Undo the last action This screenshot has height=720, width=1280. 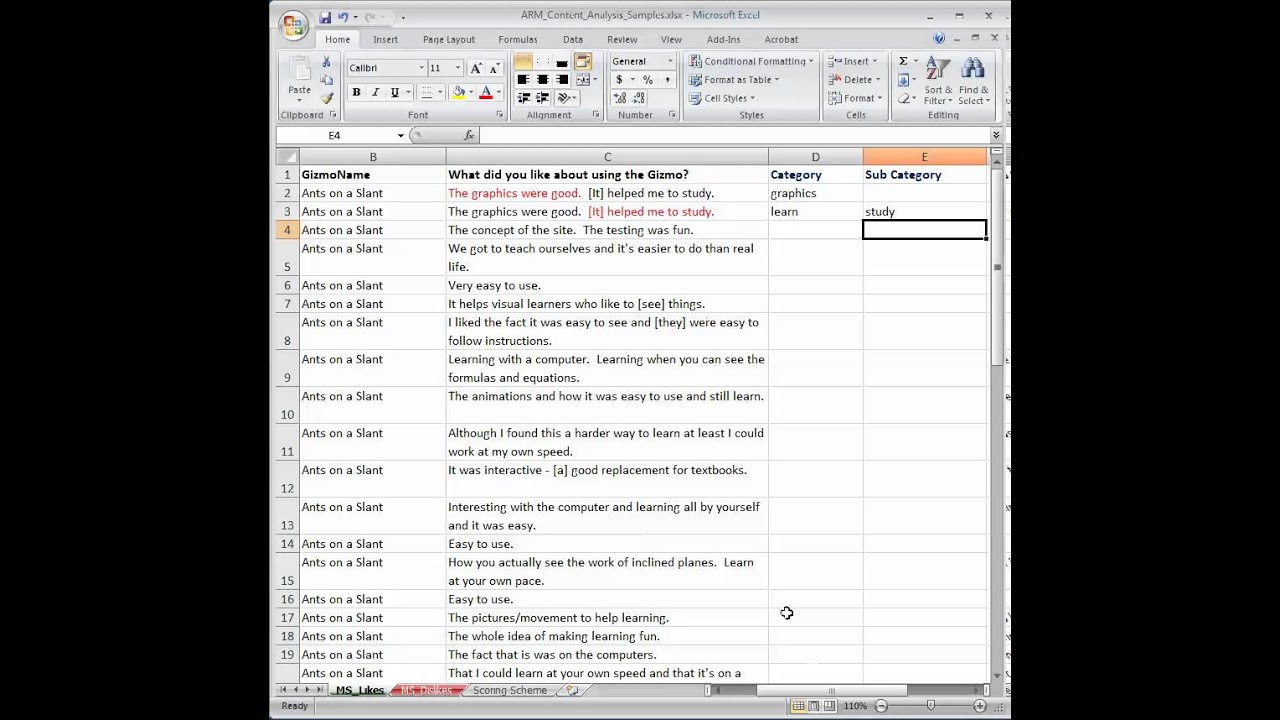pyautogui.click(x=343, y=17)
